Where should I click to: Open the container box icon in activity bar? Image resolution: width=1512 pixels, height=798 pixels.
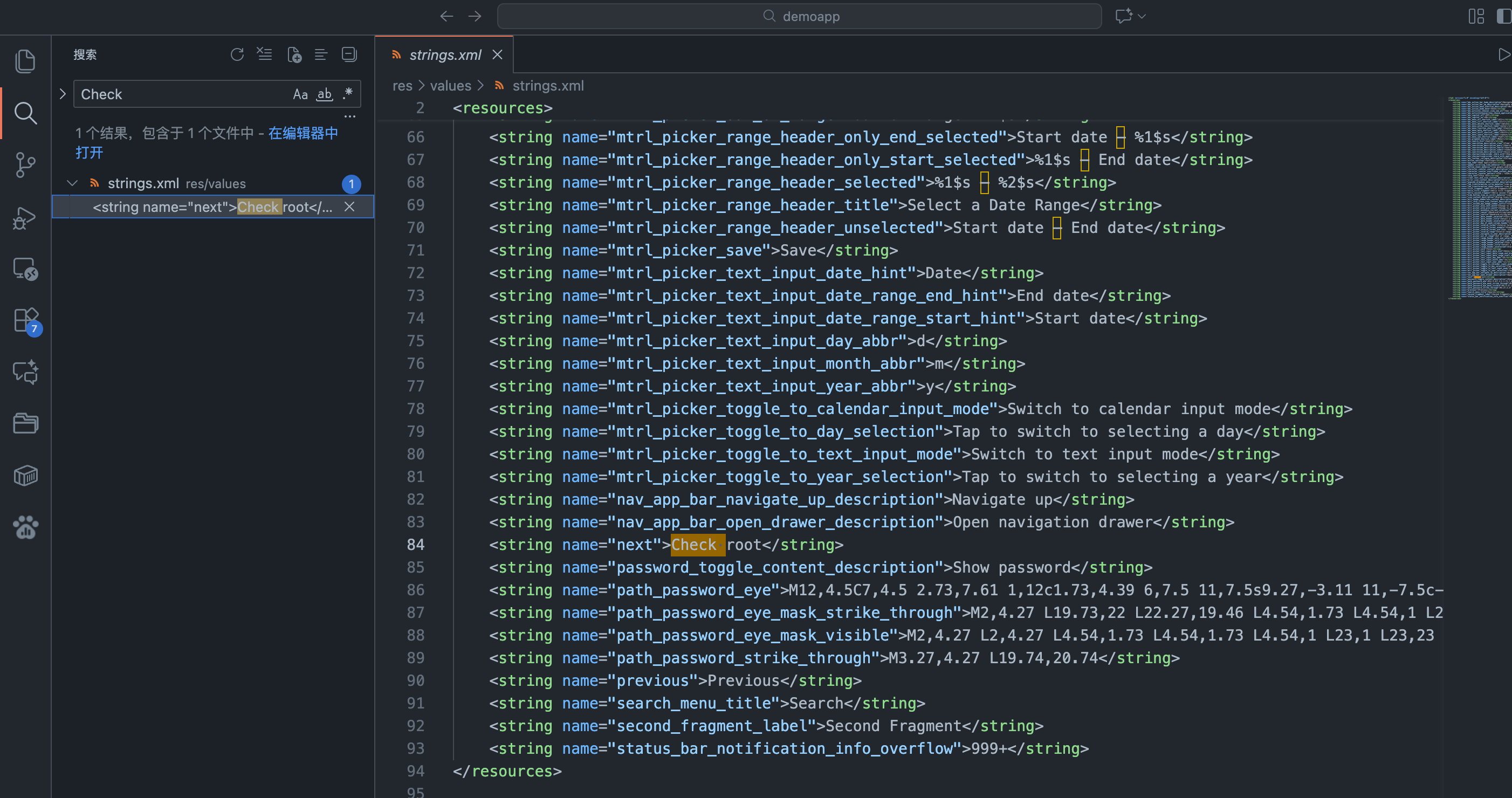[25, 475]
